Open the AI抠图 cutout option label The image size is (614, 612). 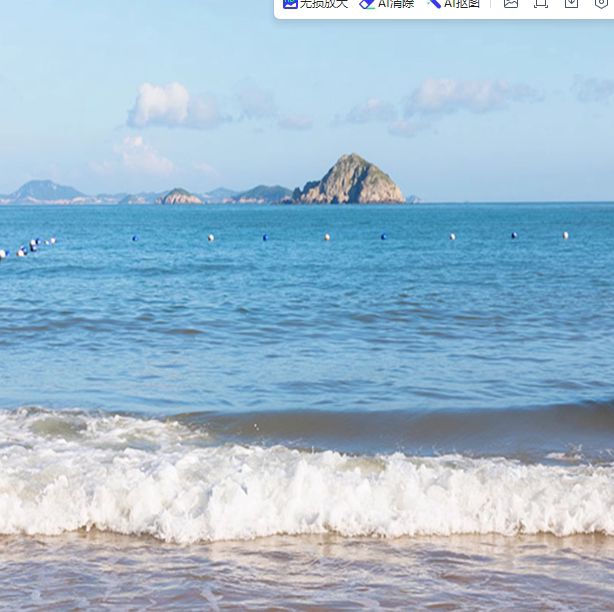(x=462, y=4)
